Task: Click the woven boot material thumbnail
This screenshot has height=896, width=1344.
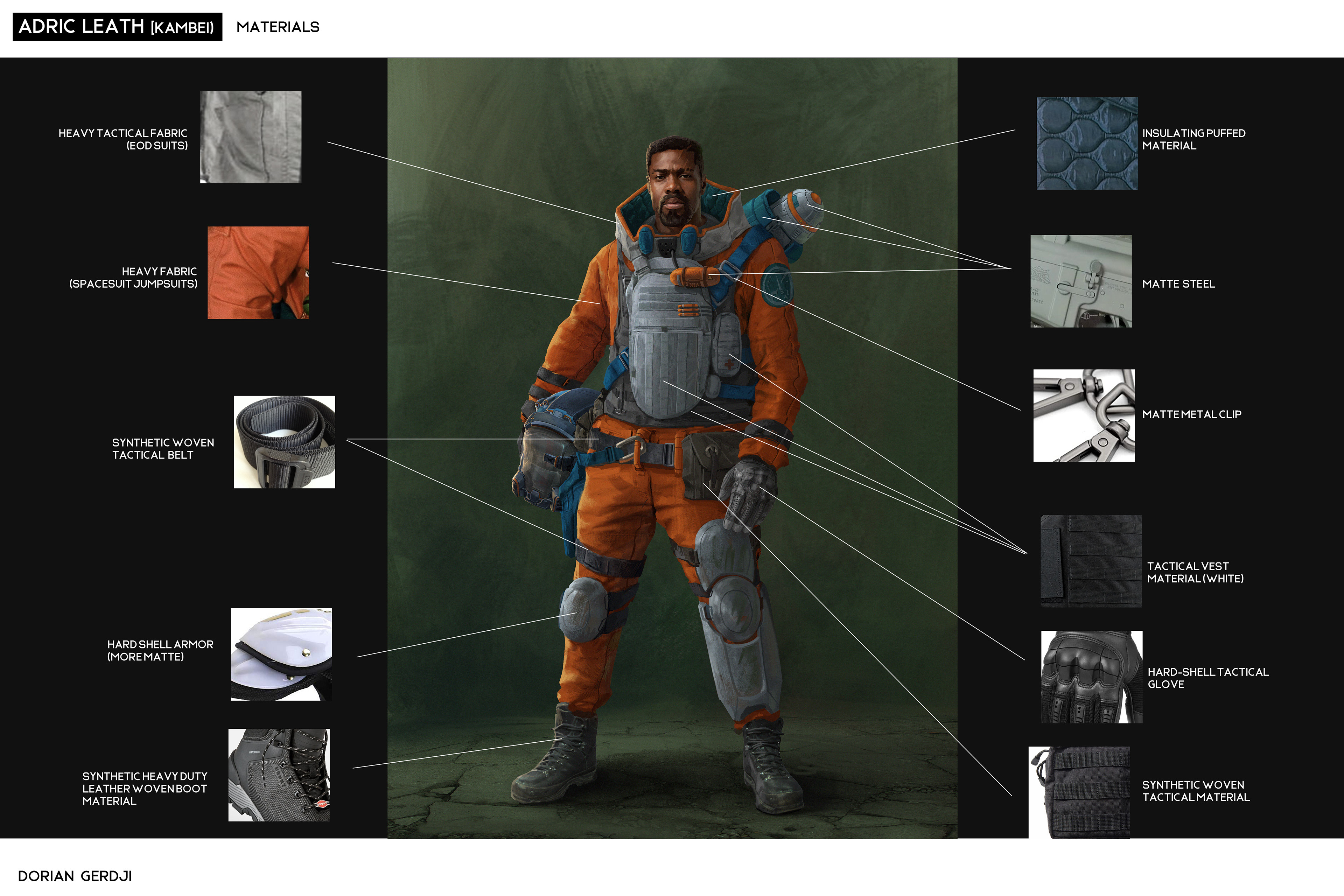Action: click(279, 775)
